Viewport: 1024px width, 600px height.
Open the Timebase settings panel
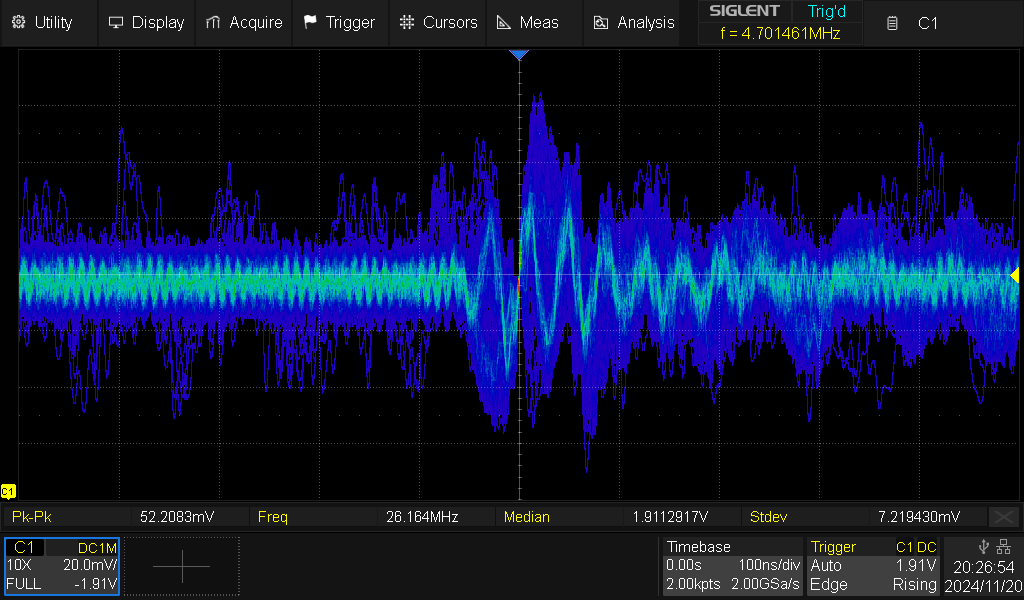[732, 566]
